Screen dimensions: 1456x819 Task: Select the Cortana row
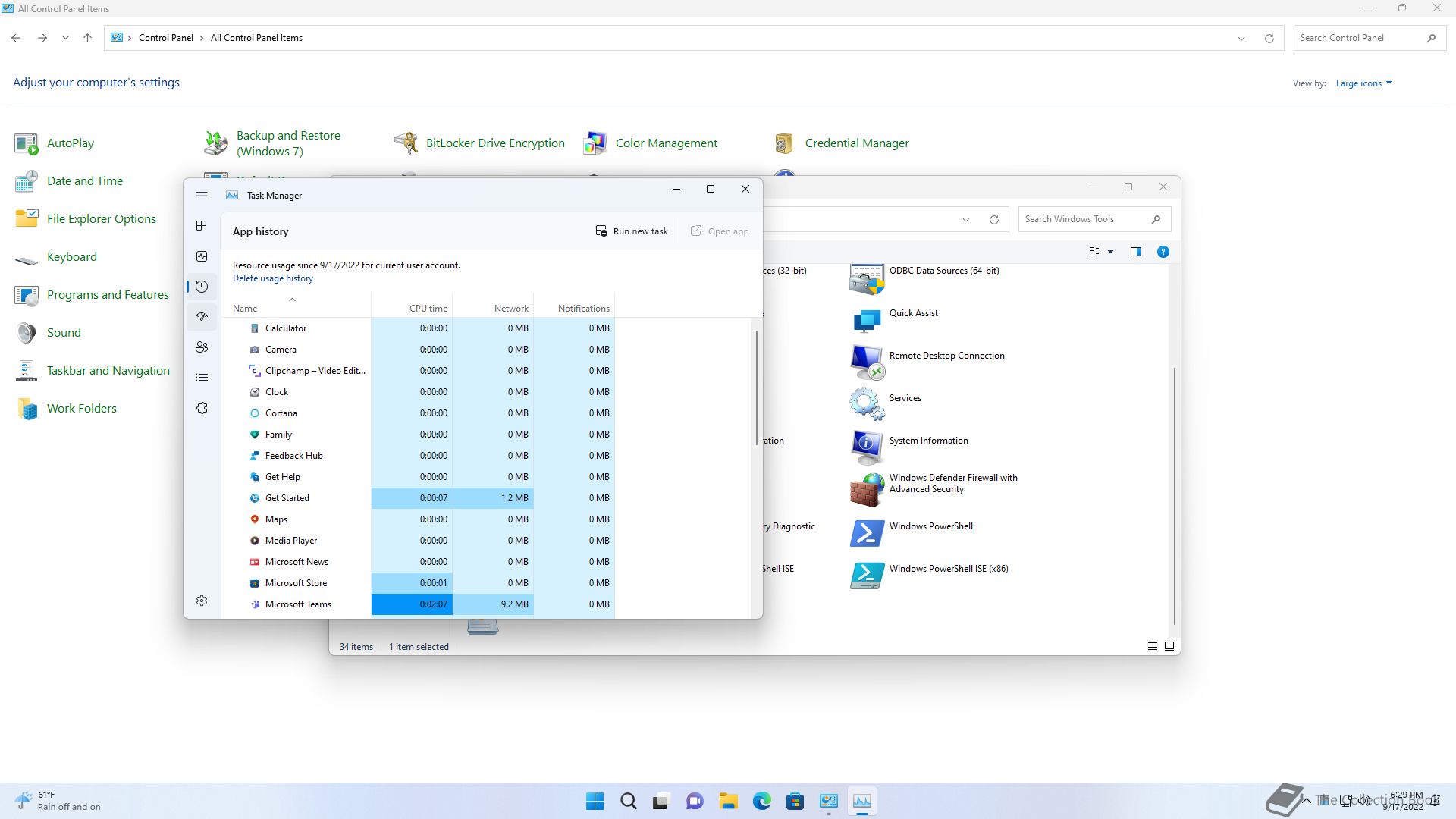[418, 413]
